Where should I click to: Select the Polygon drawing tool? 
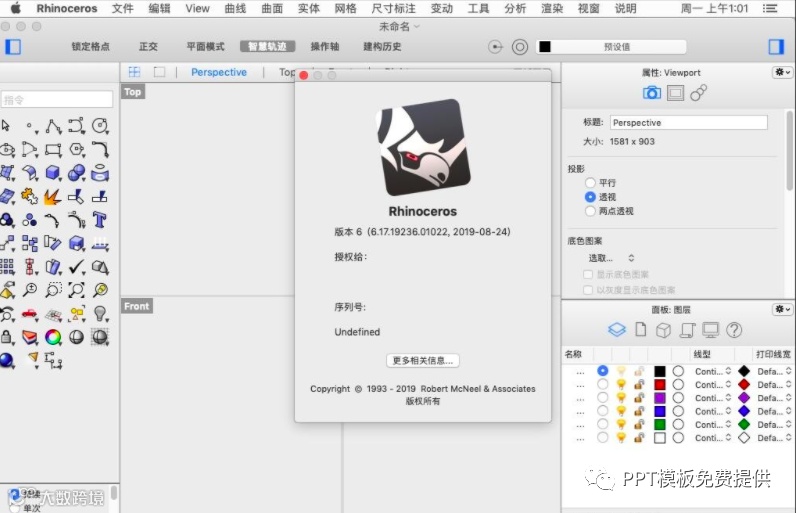coord(77,150)
